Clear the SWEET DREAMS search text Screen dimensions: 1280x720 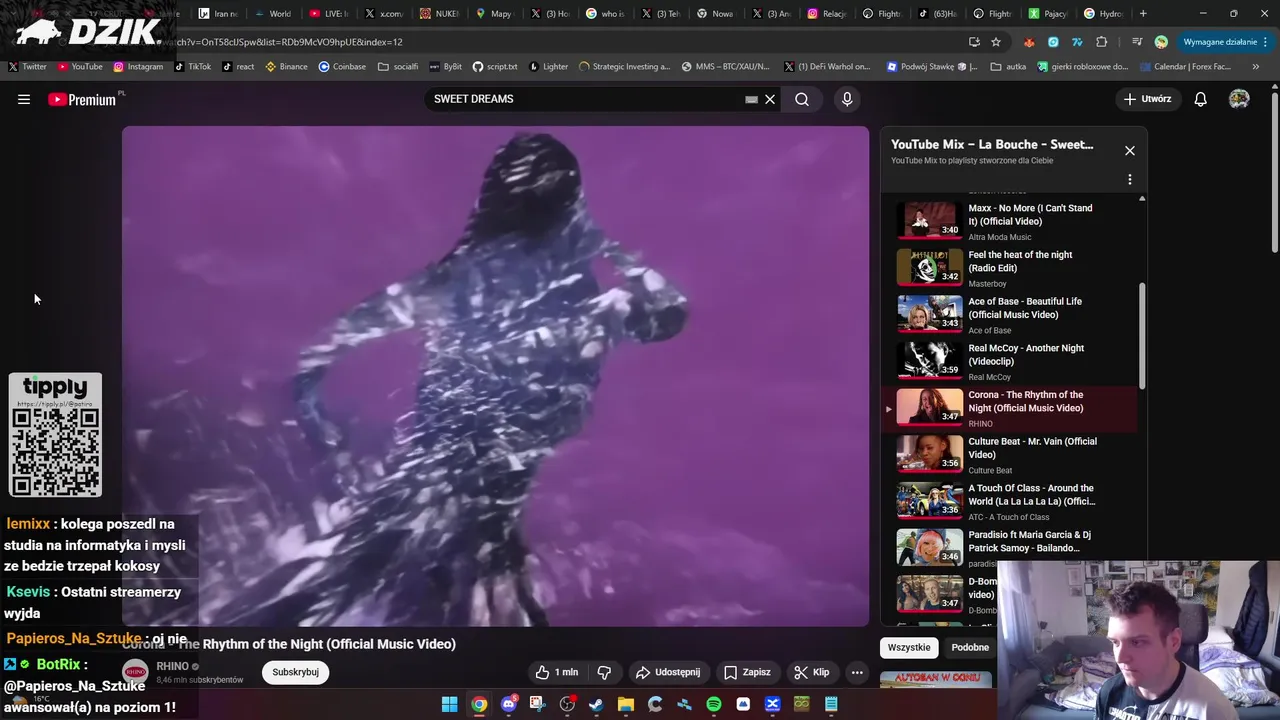[x=770, y=99]
